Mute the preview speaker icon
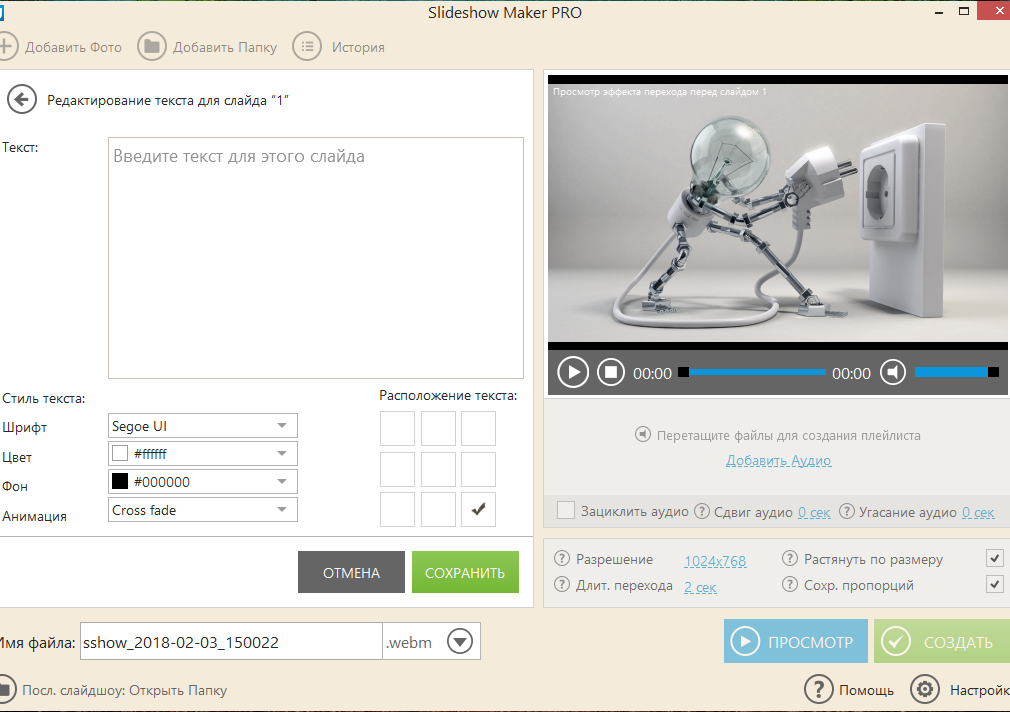The image size is (1010, 712). pos(893,372)
